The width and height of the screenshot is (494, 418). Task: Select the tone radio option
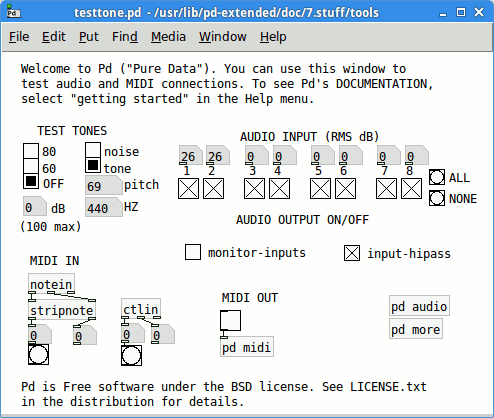(93, 165)
